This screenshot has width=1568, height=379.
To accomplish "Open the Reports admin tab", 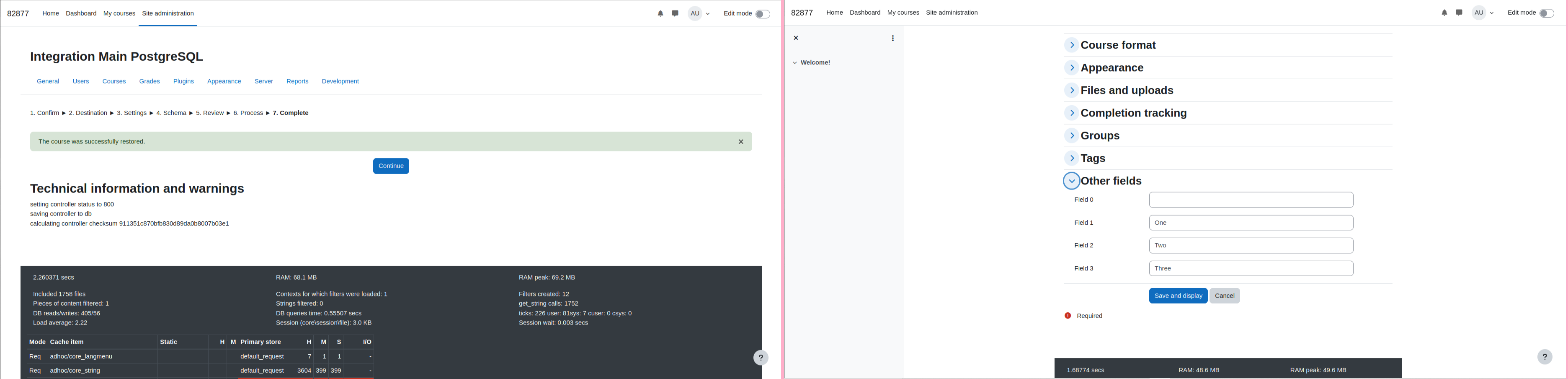I will pos(298,82).
